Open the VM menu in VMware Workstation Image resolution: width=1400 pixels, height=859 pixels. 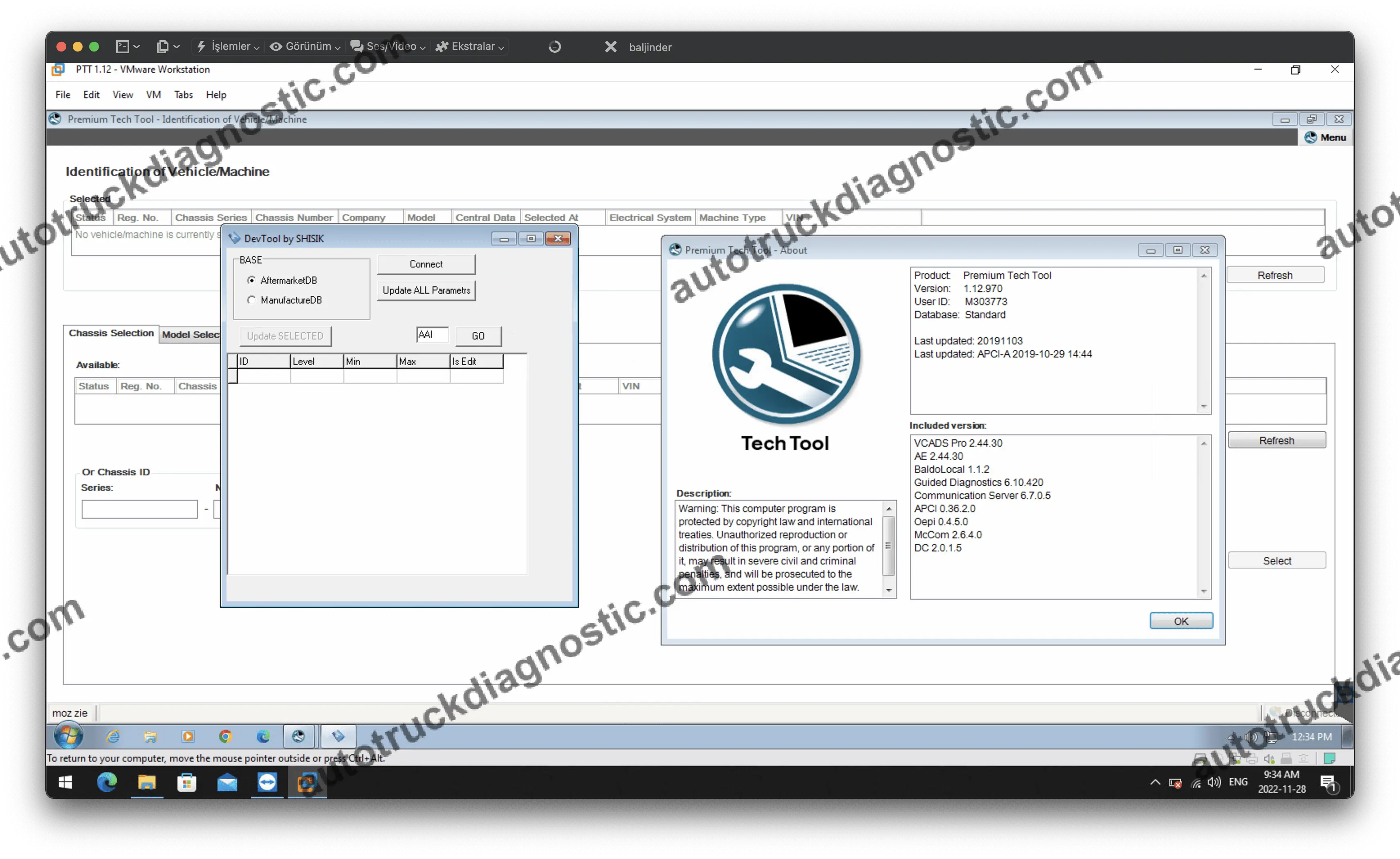point(153,95)
